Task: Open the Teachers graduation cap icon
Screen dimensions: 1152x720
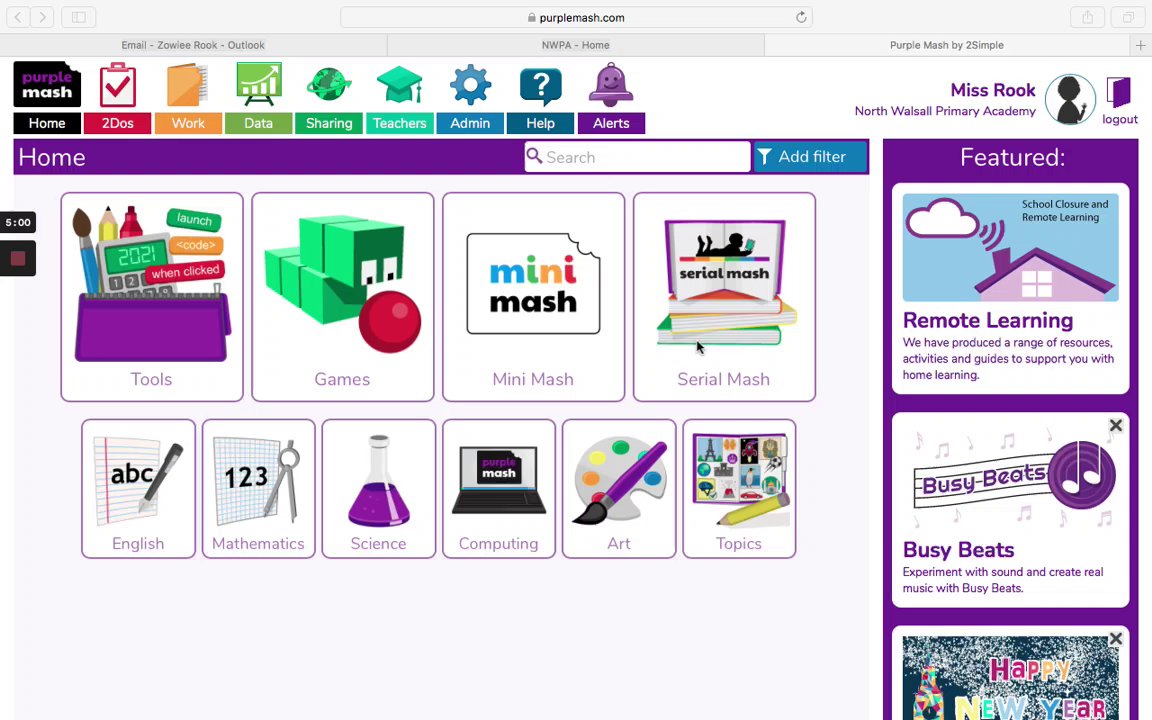Action: click(x=400, y=84)
